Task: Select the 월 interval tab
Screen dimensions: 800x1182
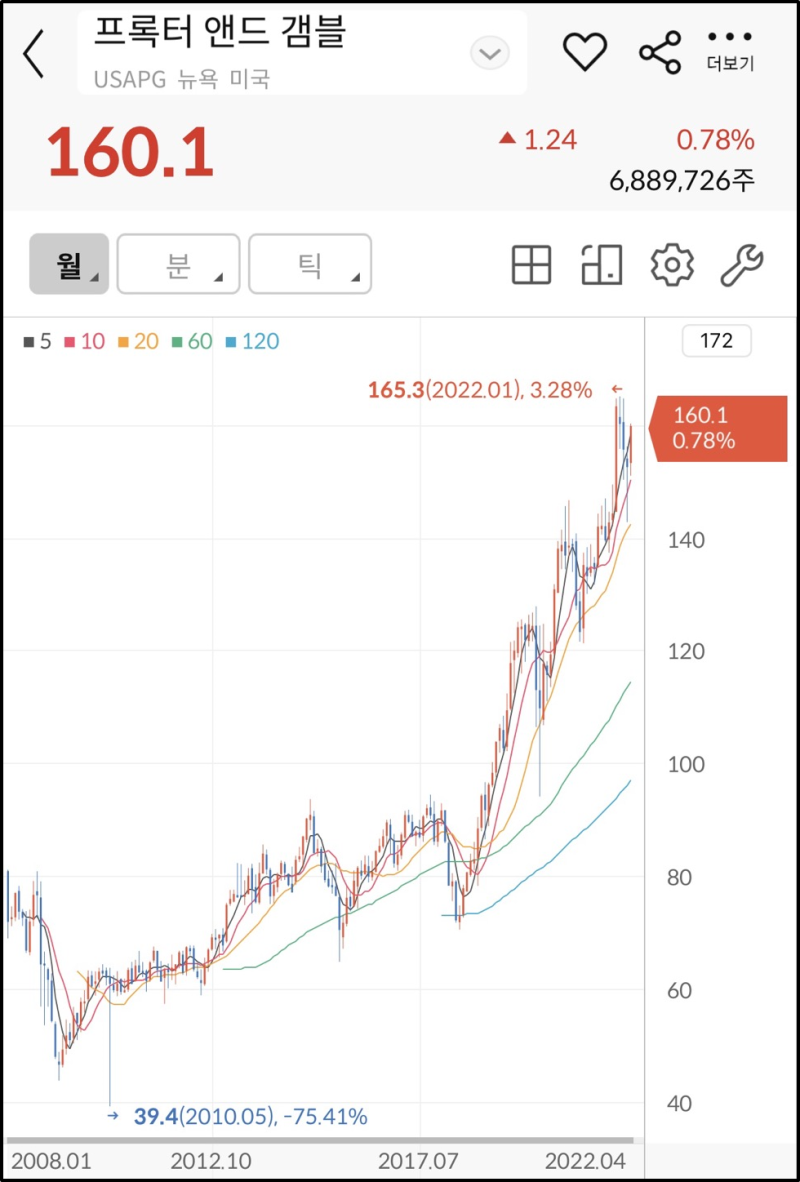Action: (x=68, y=263)
